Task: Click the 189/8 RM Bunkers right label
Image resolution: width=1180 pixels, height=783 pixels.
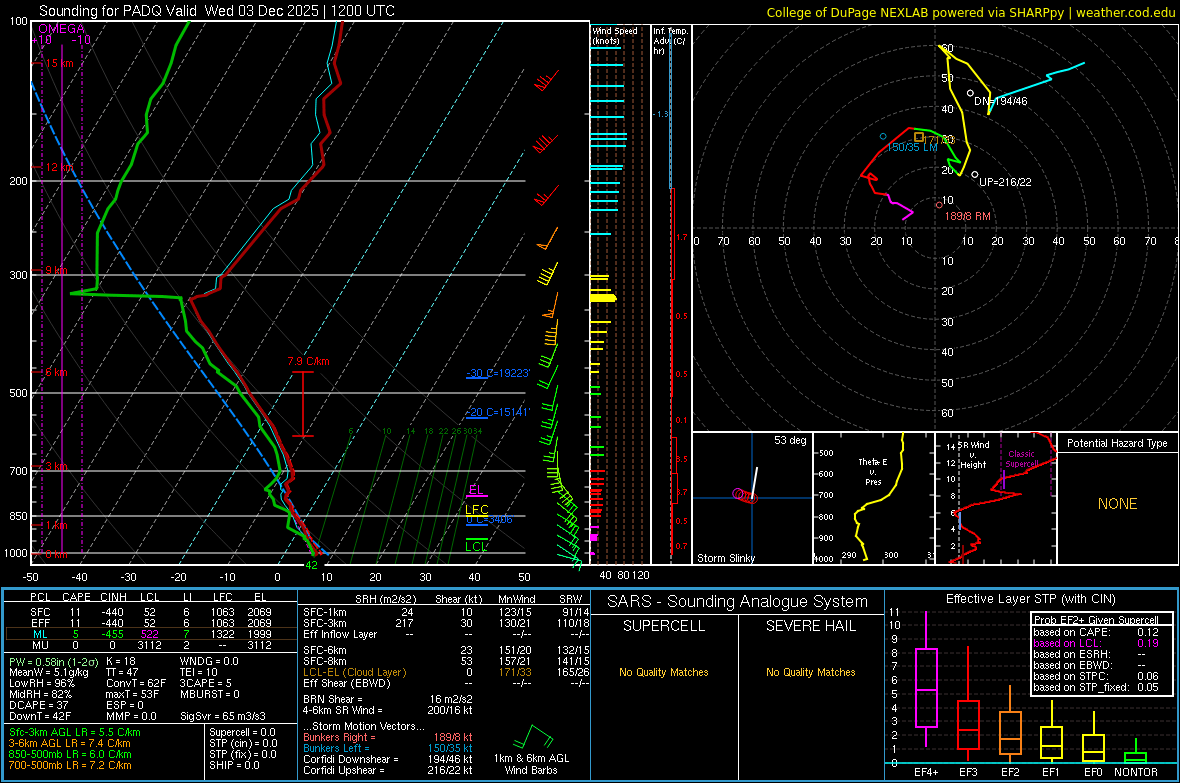Action: 967,216
